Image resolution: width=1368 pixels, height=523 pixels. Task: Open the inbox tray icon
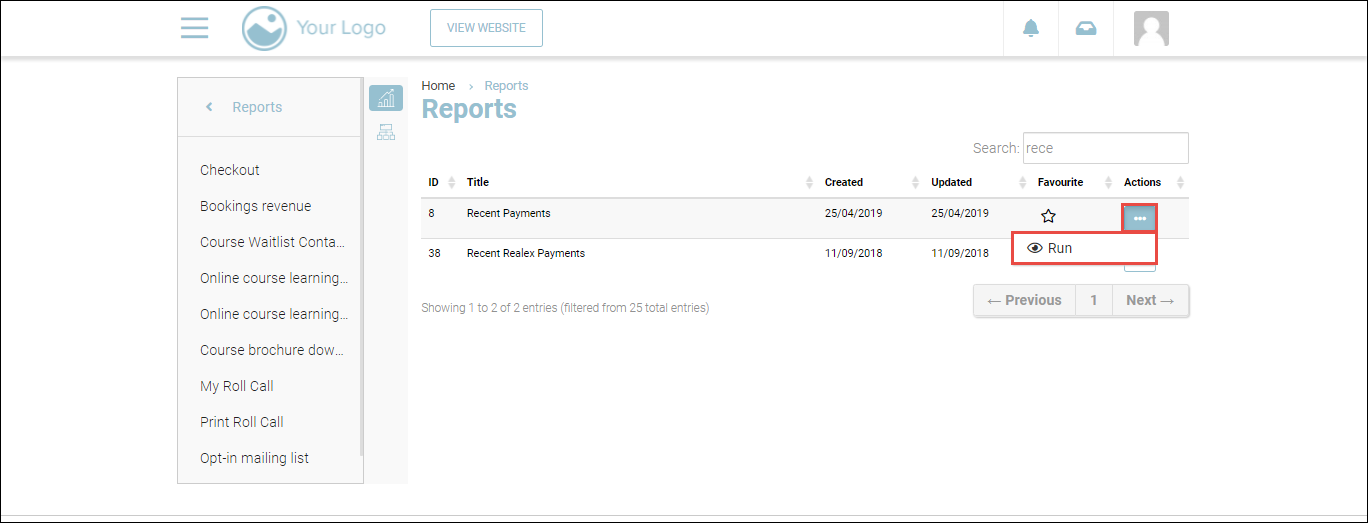[x=1085, y=28]
